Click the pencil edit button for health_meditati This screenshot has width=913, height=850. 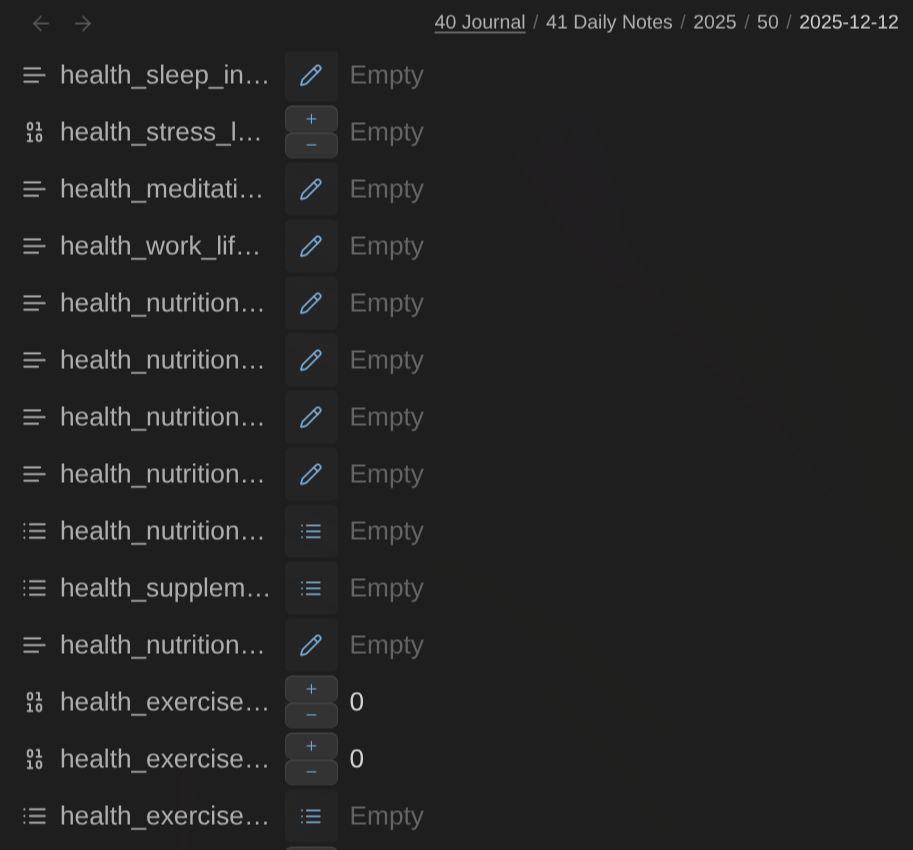(x=311, y=190)
